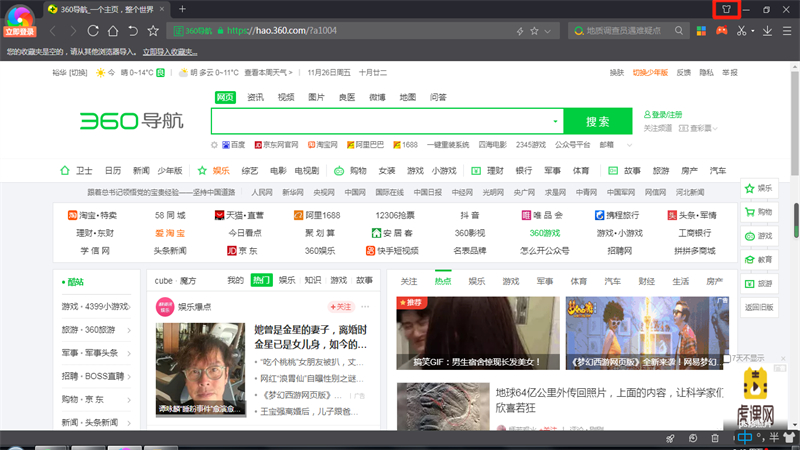Open the downloads arrow icon

click(x=767, y=31)
